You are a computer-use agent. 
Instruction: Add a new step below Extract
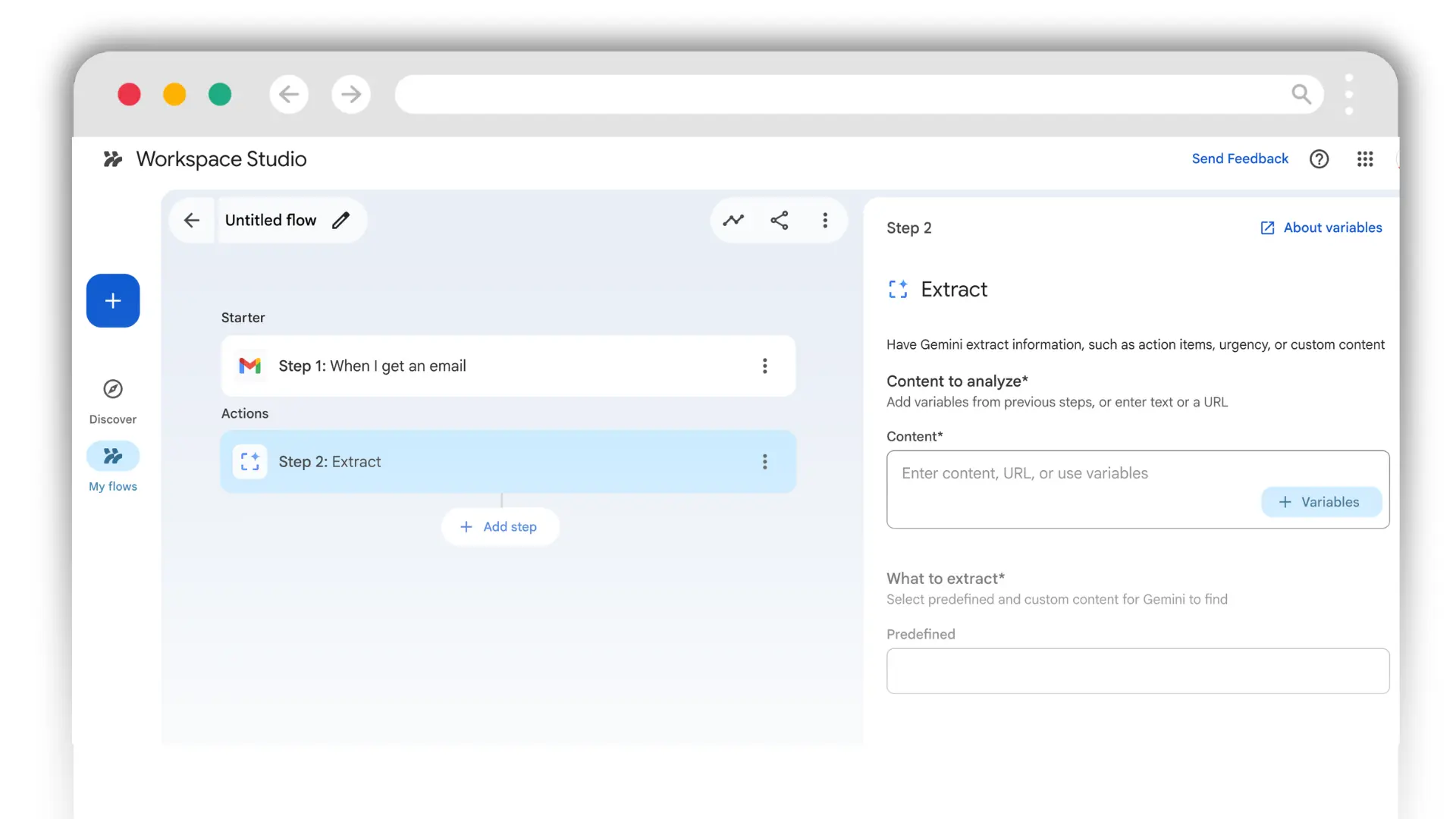tap(500, 526)
